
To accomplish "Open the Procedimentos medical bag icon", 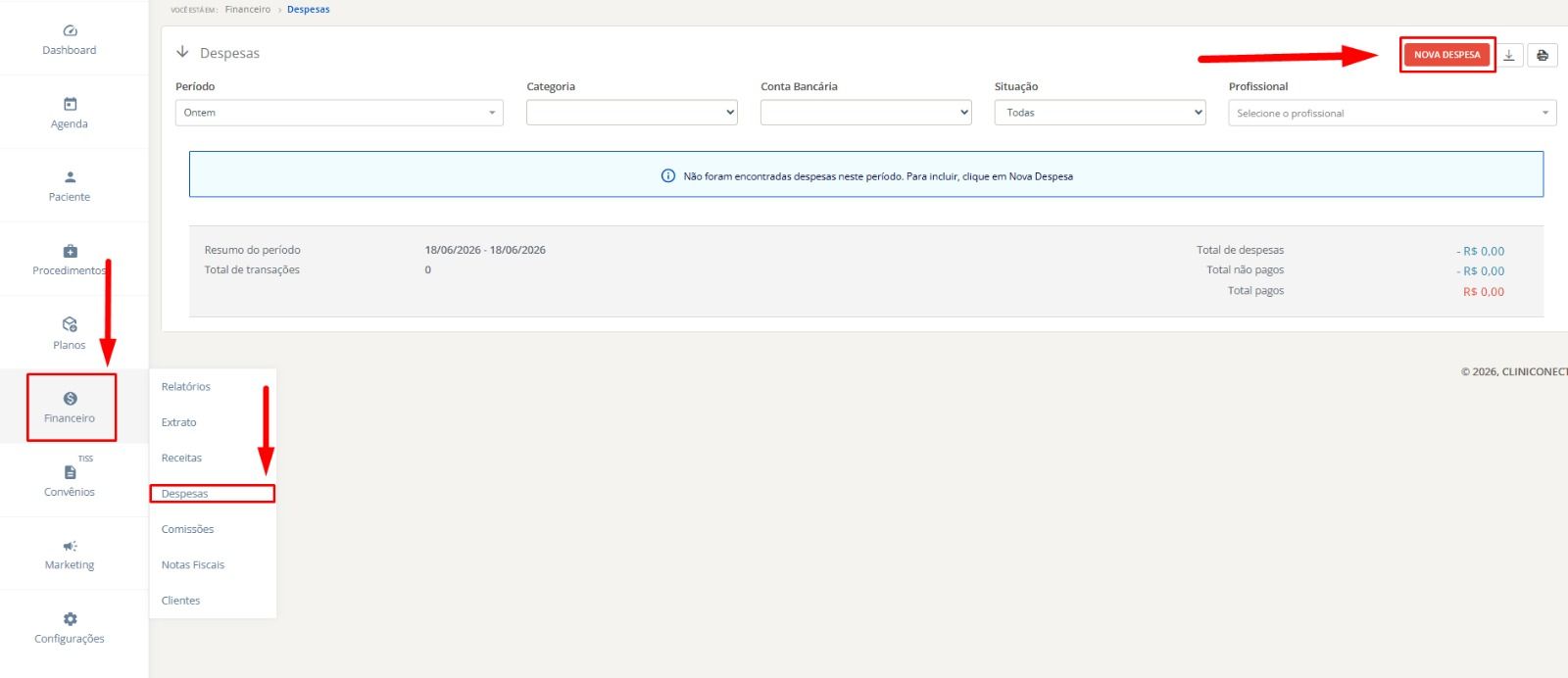I will [70, 251].
